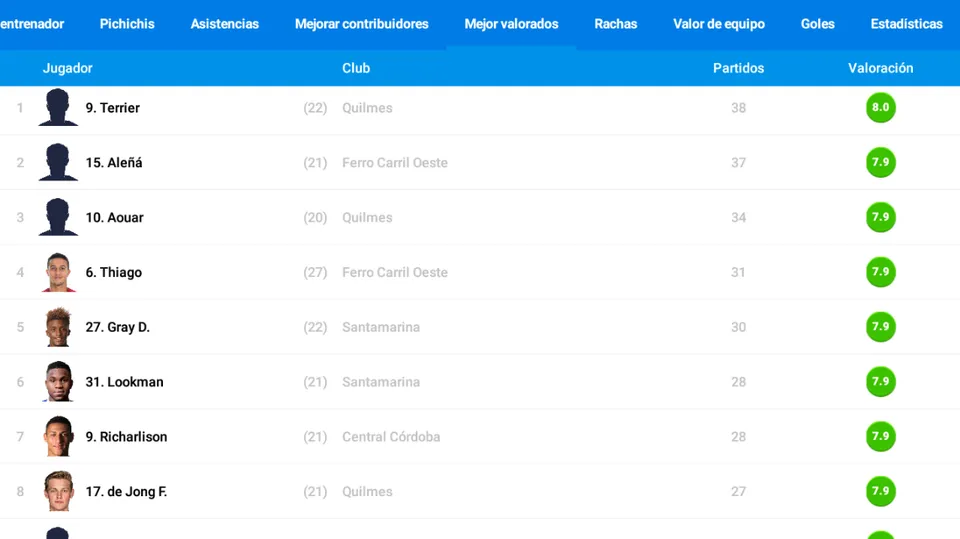The image size is (960, 539).
Task: Sort by the Partidos column header
Action: (x=738, y=68)
